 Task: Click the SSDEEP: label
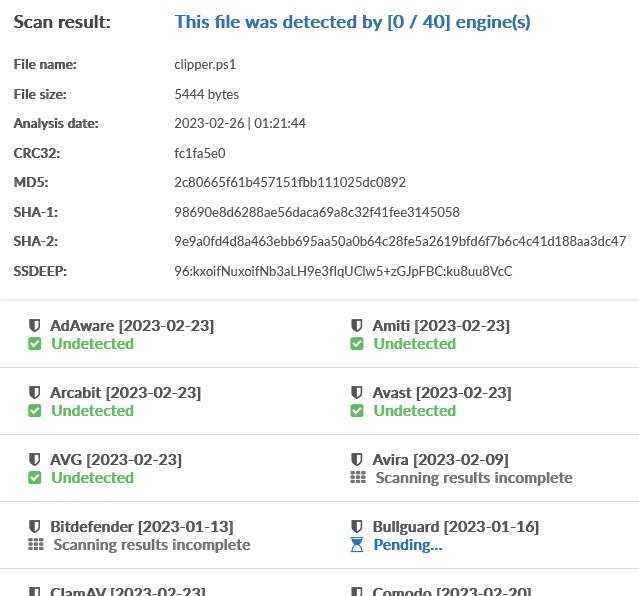[40, 271]
